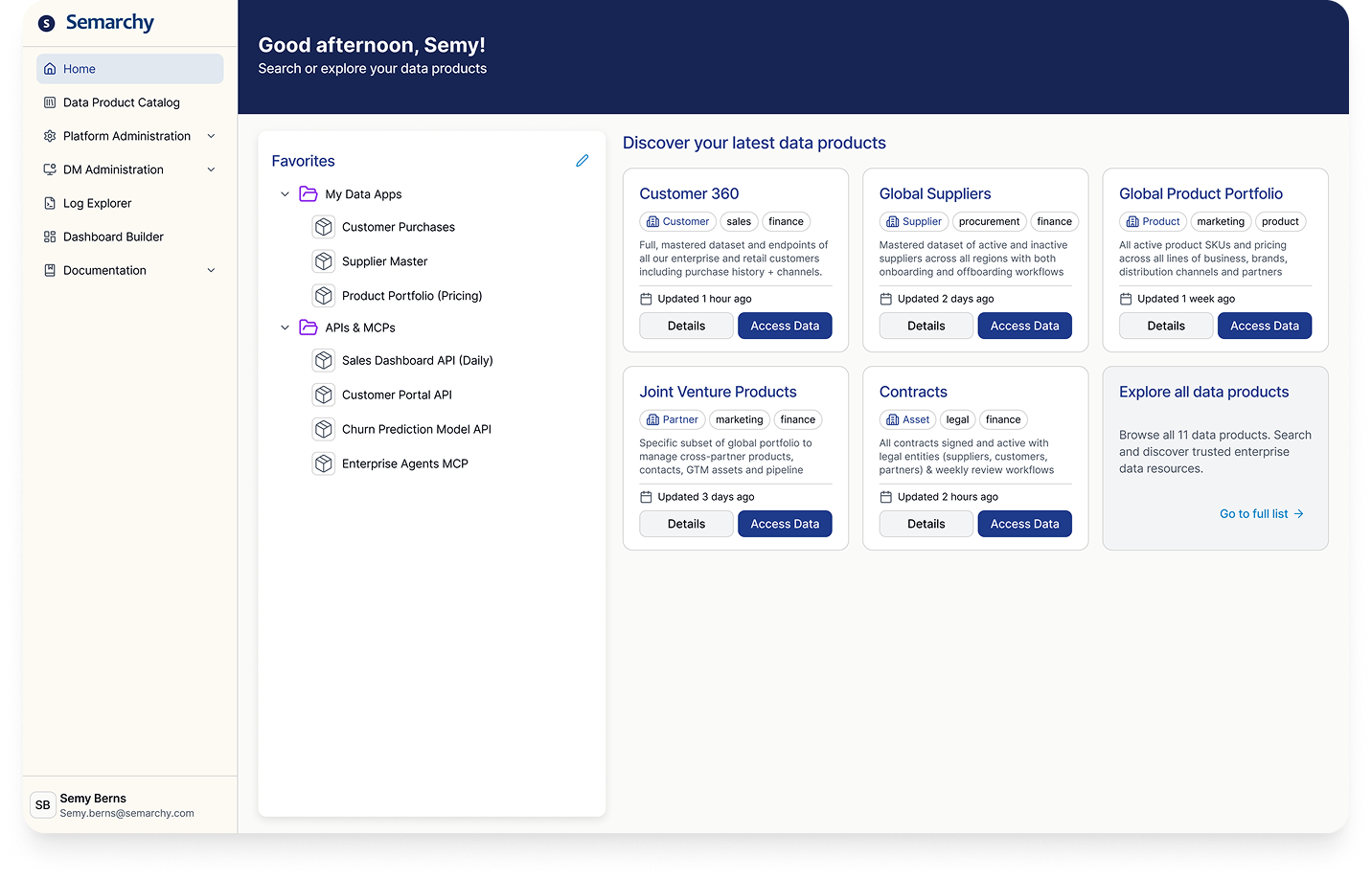Viewport: 1372px width, 880px height.
Task: Access Data for Global Product Portfolio
Action: [1265, 326]
